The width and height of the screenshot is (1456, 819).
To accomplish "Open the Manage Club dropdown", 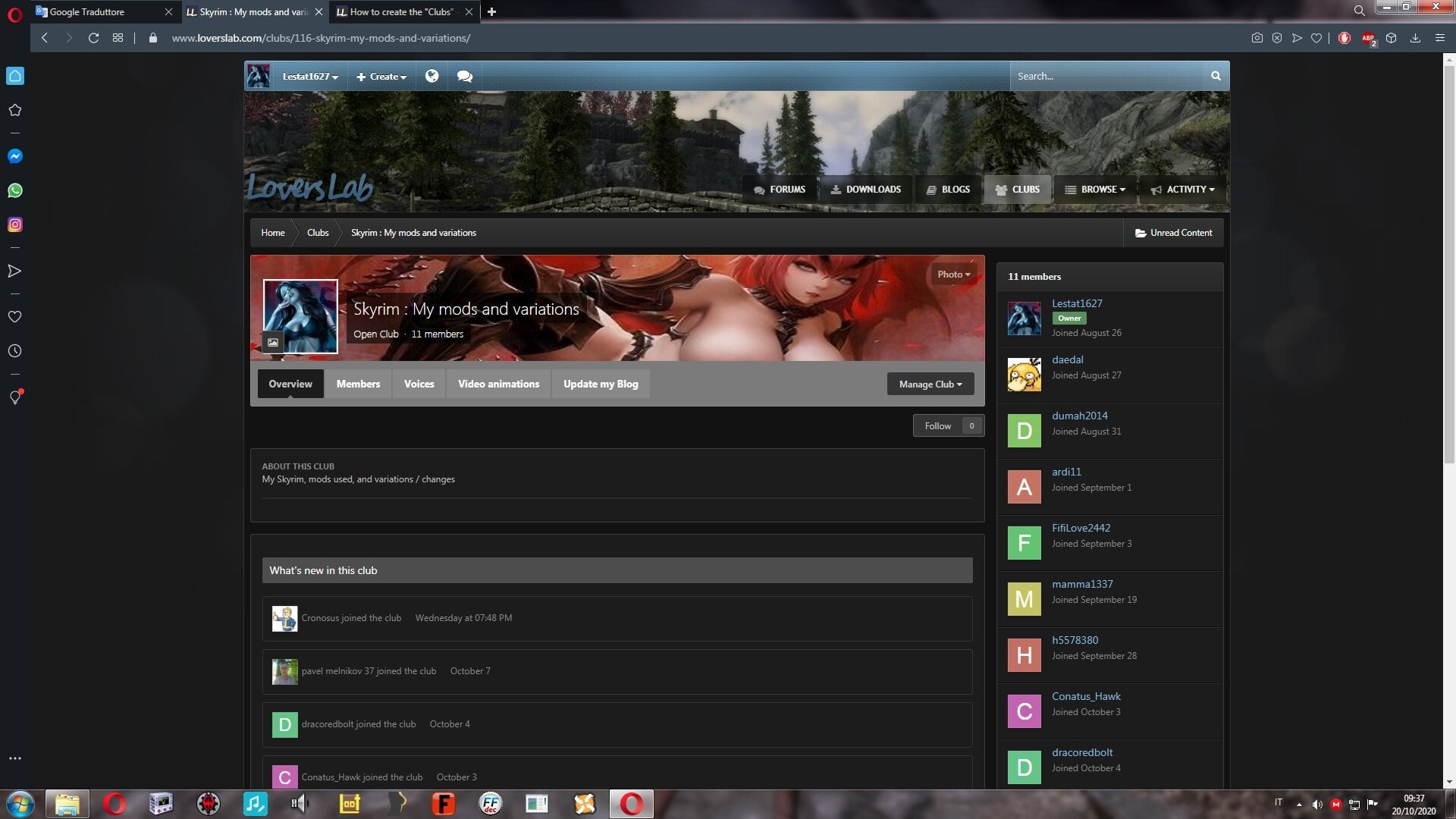I will 930,384.
